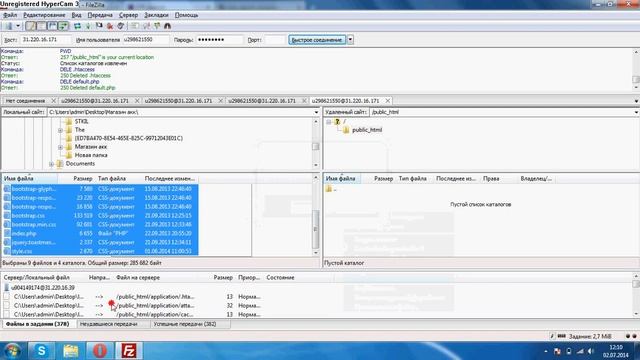Open Skype from the taskbar
The width and height of the screenshot is (640, 360).
[41, 351]
